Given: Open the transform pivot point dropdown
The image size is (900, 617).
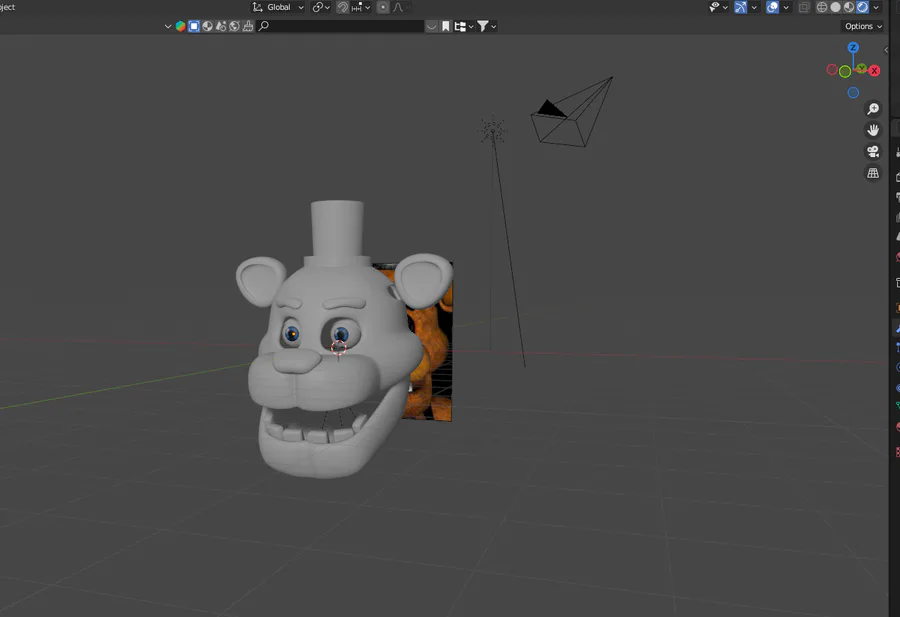Looking at the screenshot, I should (321, 7).
